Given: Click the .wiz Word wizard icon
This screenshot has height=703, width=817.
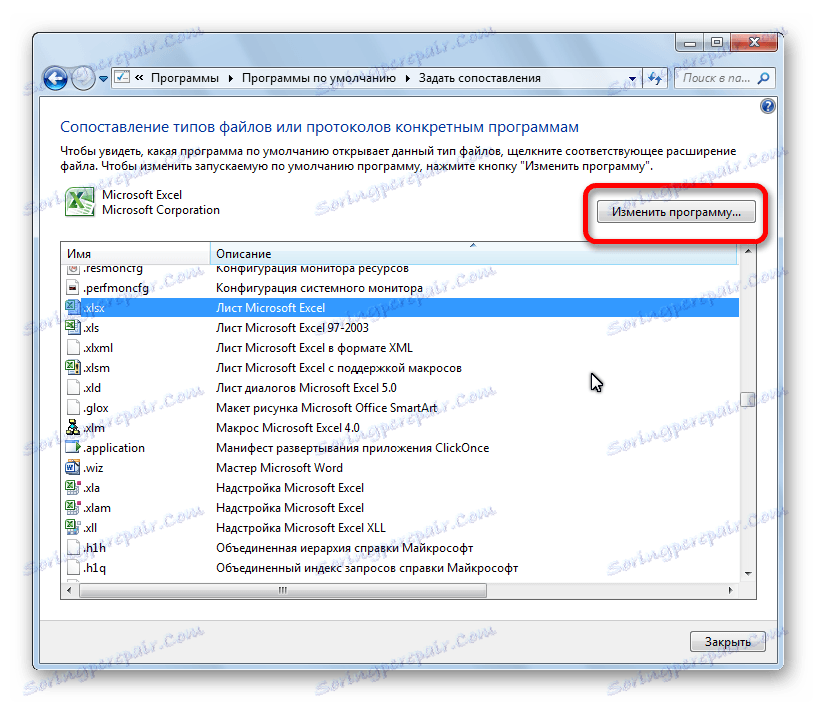Looking at the screenshot, I should tap(72, 467).
